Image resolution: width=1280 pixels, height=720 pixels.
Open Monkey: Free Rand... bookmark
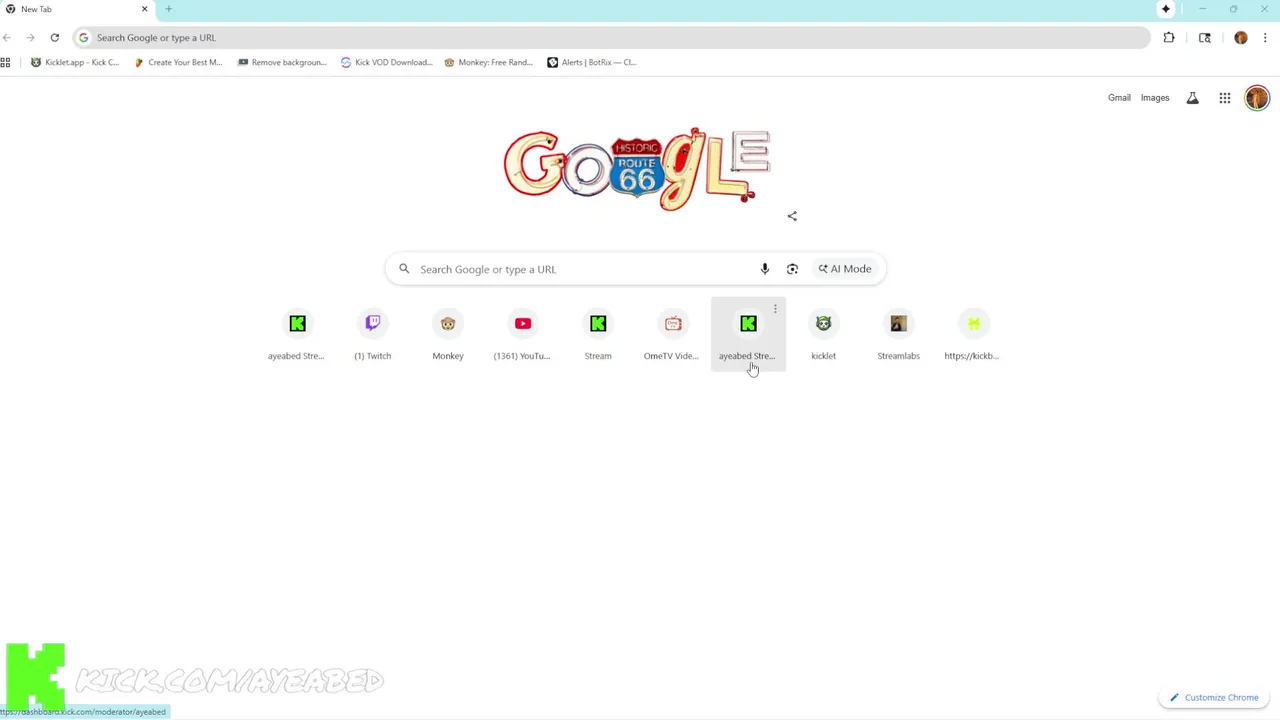coord(489,62)
